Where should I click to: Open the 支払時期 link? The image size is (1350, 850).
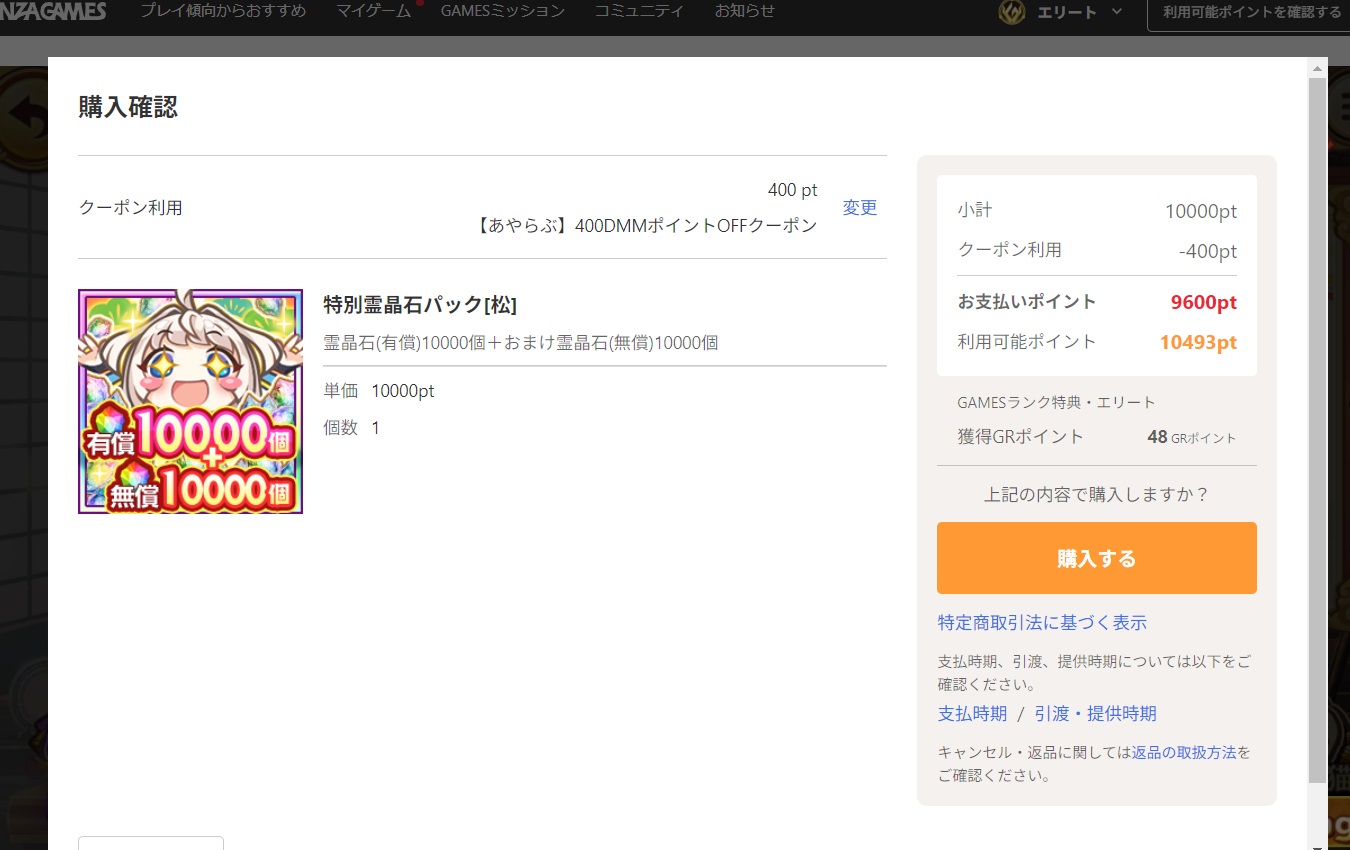click(971, 714)
